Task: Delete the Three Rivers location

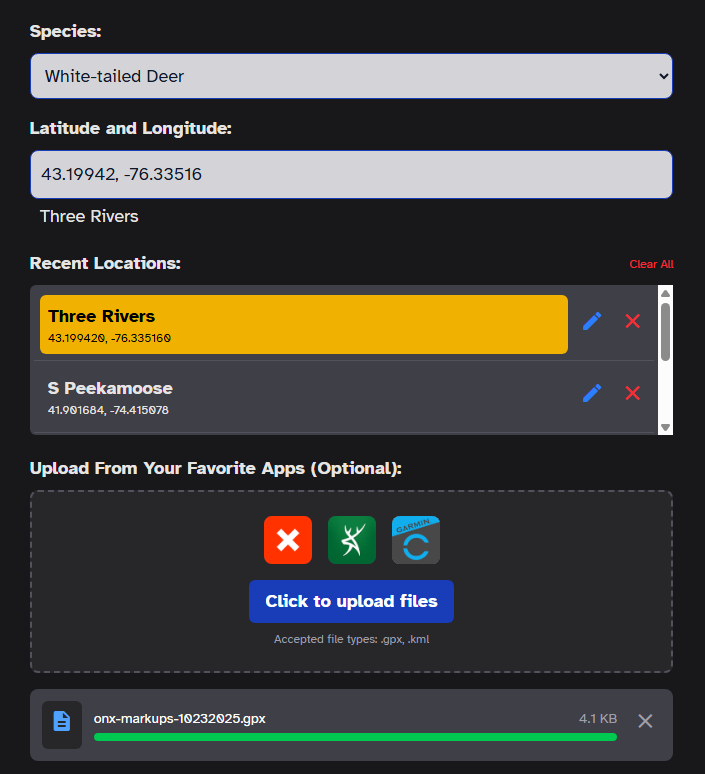Action: point(632,321)
